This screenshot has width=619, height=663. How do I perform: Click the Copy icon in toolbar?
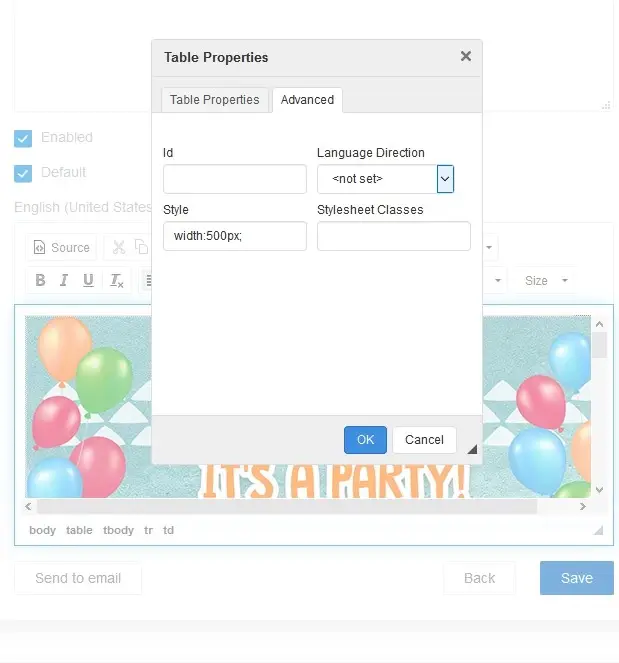(x=141, y=247)
